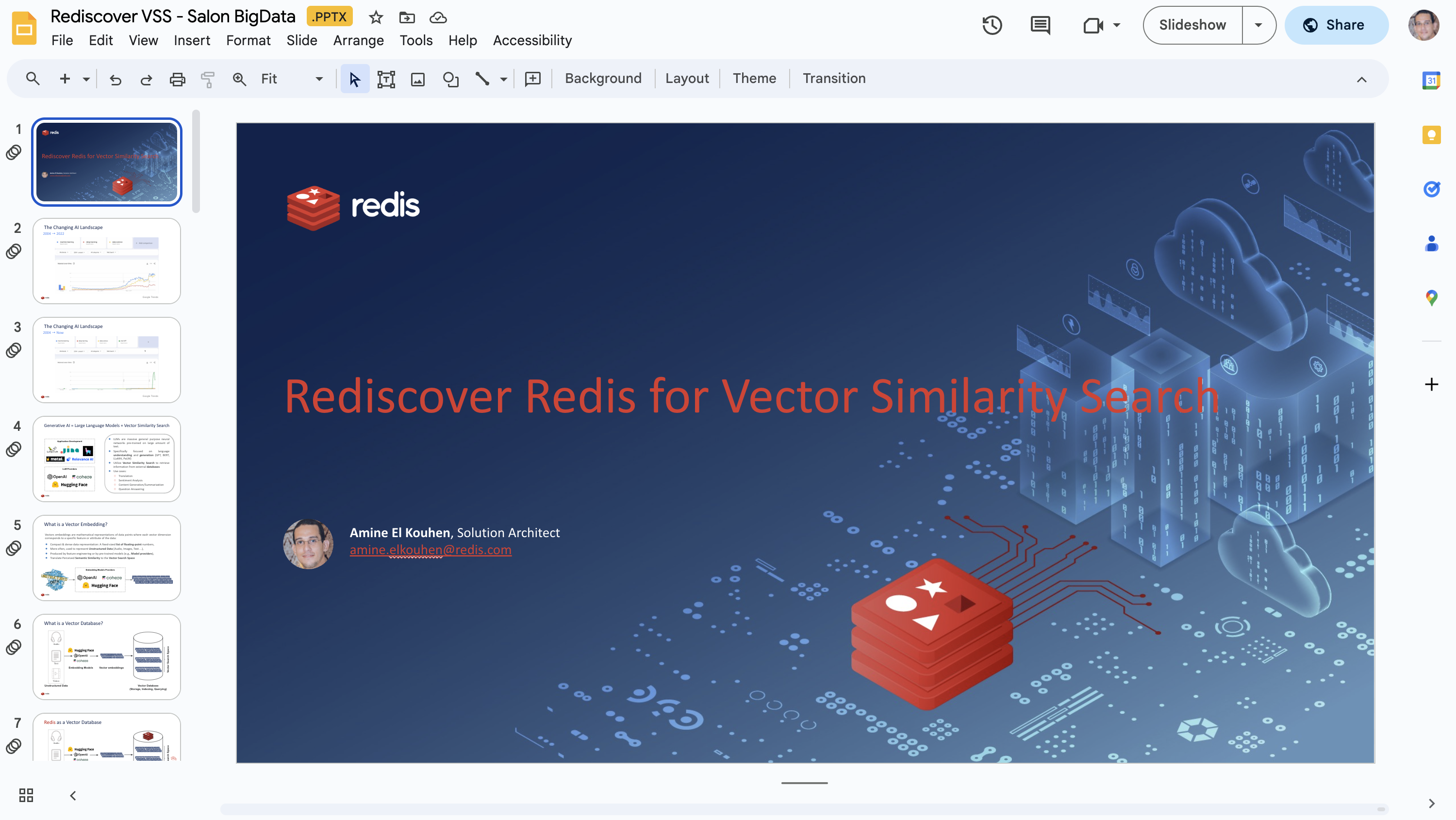Select the text box tool
This screenshot has width=1456, height=820.
point(386,79)
